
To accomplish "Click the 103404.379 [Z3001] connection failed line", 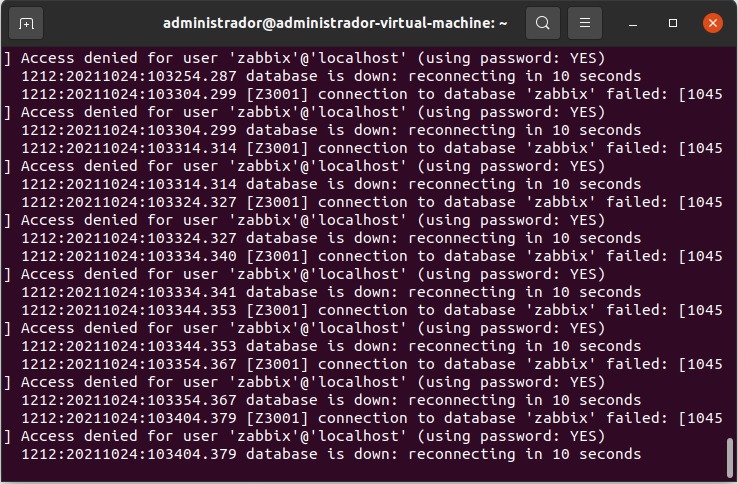I will coord(372,418).
